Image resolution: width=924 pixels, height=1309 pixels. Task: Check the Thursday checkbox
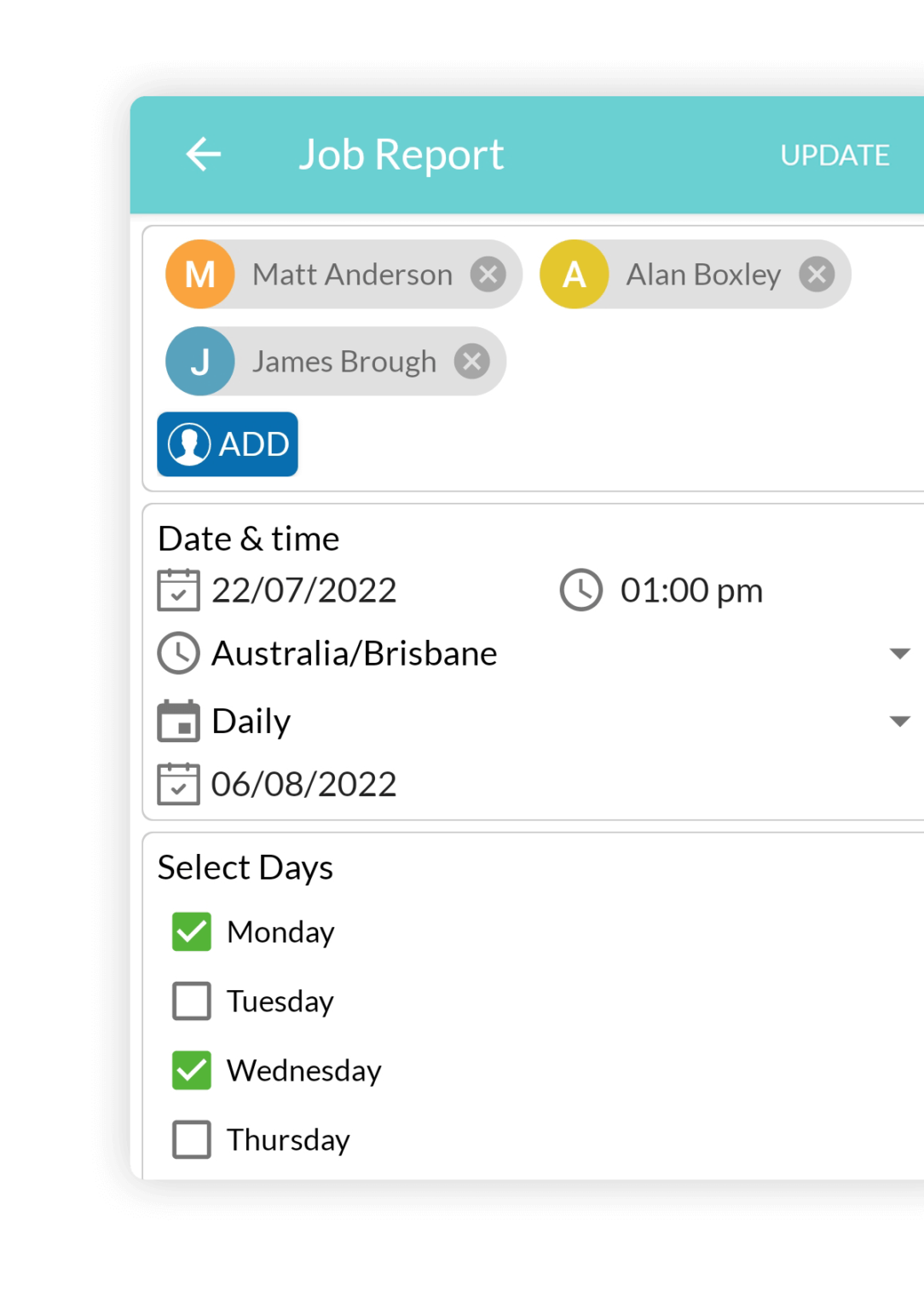tap(191, 1139)
